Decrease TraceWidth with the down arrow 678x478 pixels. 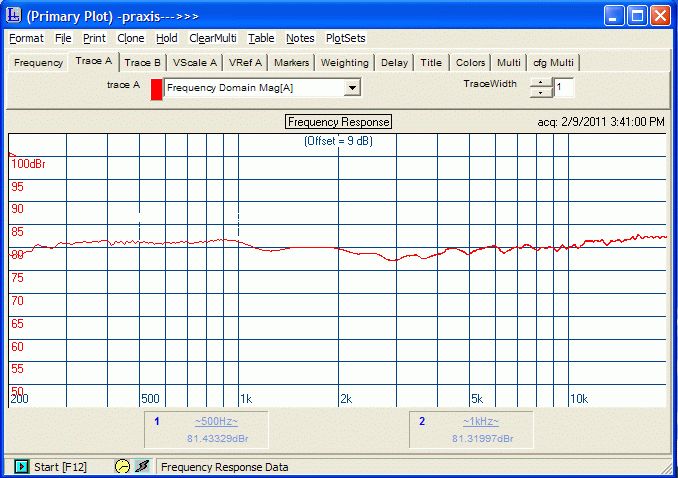tap(540, 92)
